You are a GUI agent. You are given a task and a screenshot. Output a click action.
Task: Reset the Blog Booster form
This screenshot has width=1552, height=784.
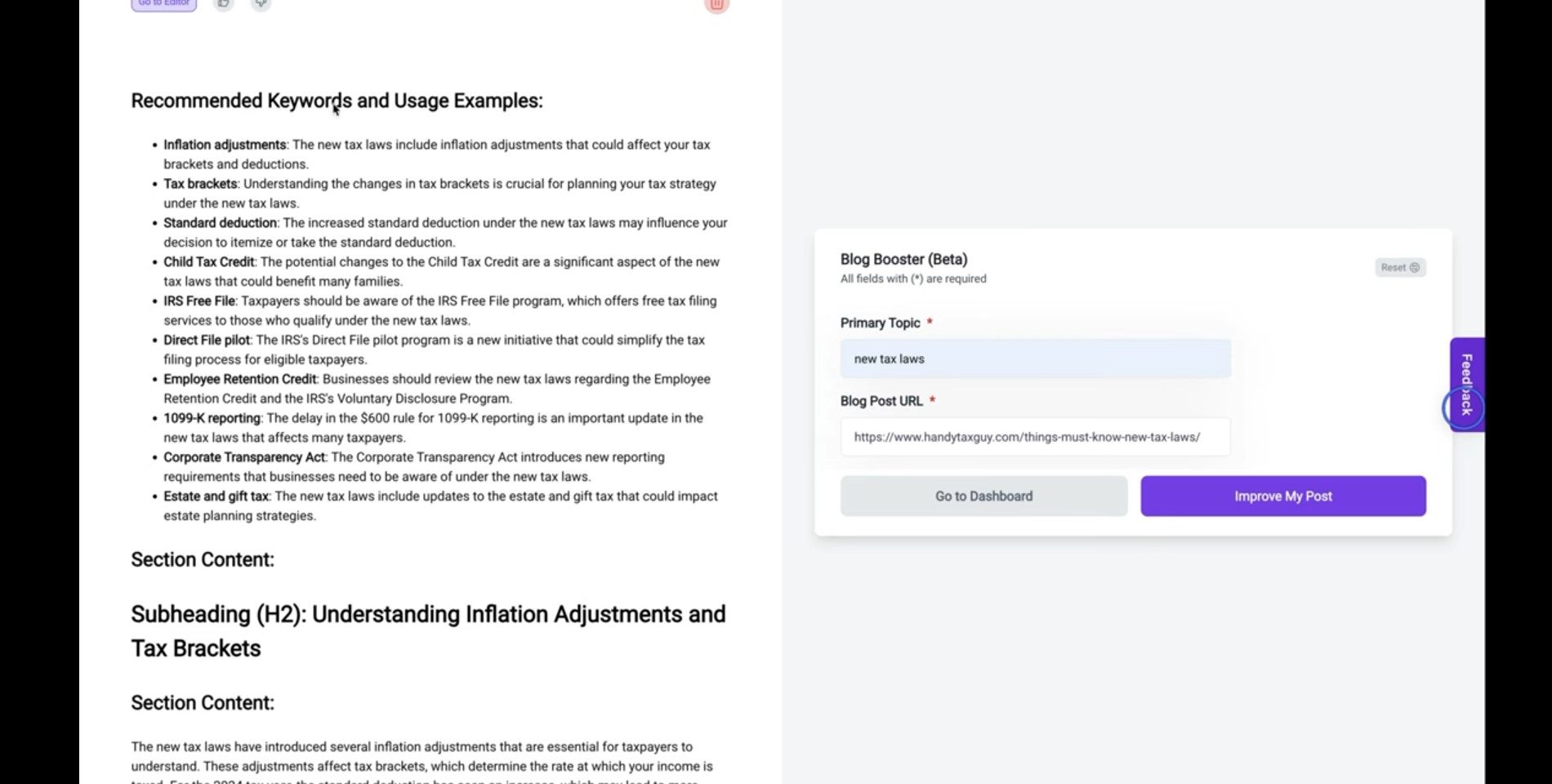pos(1400,267)
